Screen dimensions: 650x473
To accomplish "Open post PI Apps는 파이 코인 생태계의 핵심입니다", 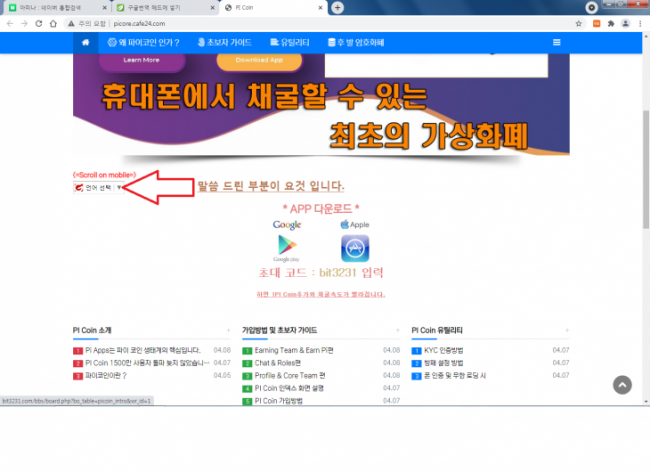I will pyautogui.click(x=143, y=350).
